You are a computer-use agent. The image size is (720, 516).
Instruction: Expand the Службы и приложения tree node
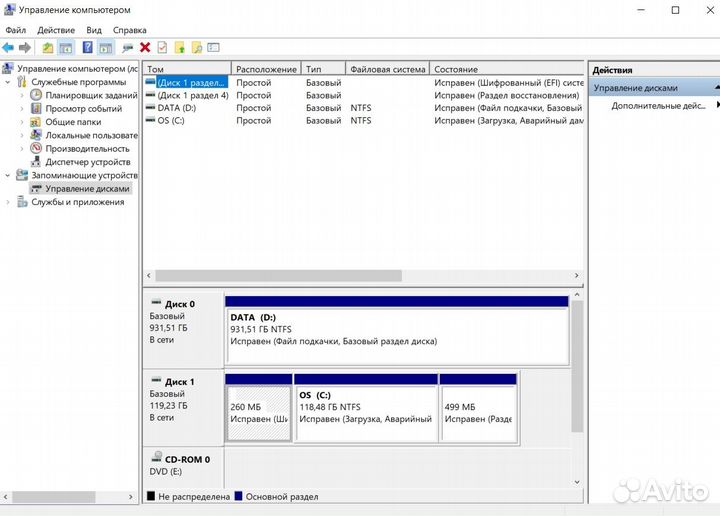(9, 202)
